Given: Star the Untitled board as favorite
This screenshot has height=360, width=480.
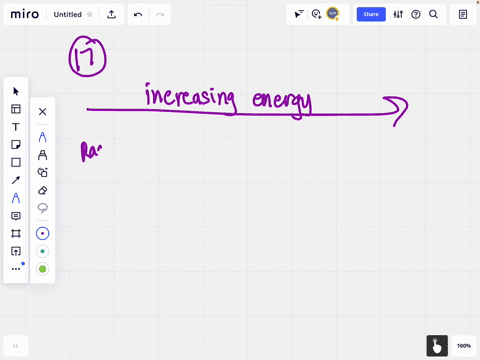Looking at the screenshot, I should 90,14.
